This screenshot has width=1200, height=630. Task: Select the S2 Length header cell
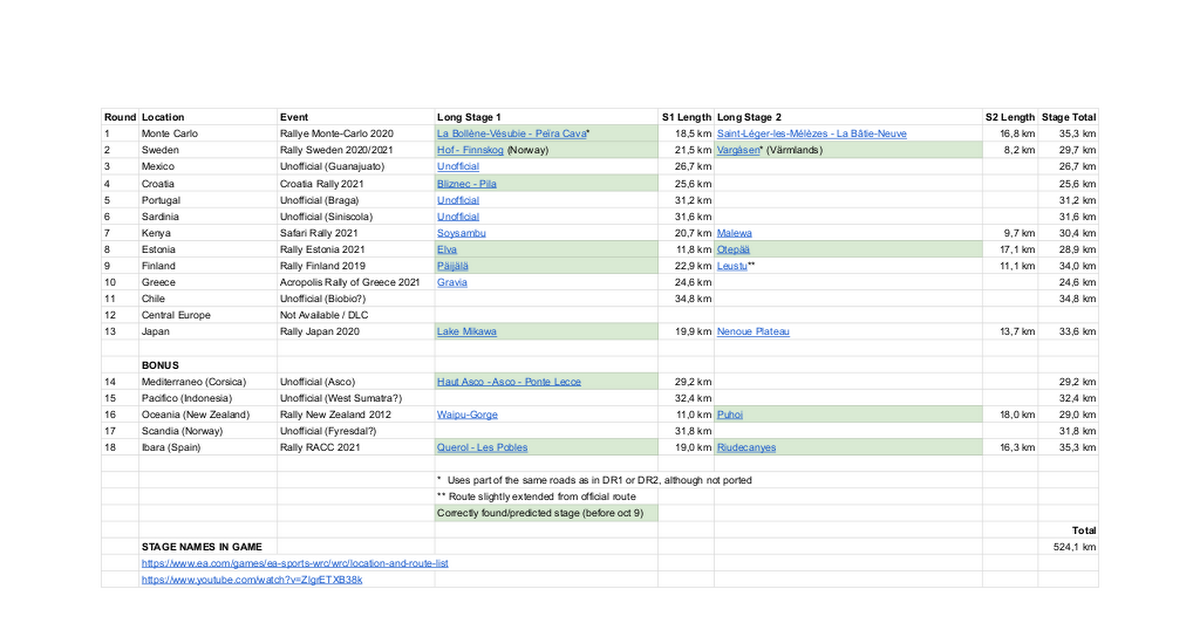click(x=1010, y=117)
